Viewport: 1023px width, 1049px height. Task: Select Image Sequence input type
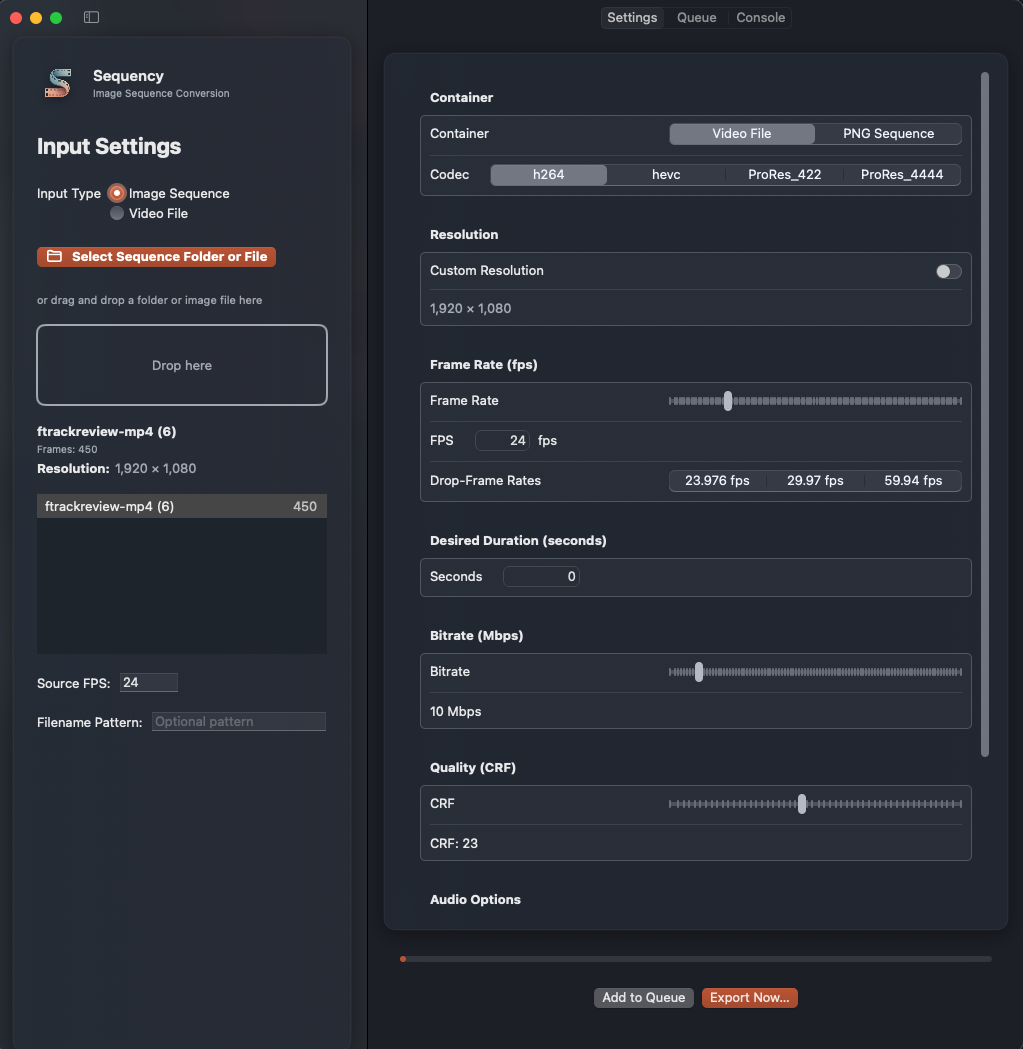point(116,193)
